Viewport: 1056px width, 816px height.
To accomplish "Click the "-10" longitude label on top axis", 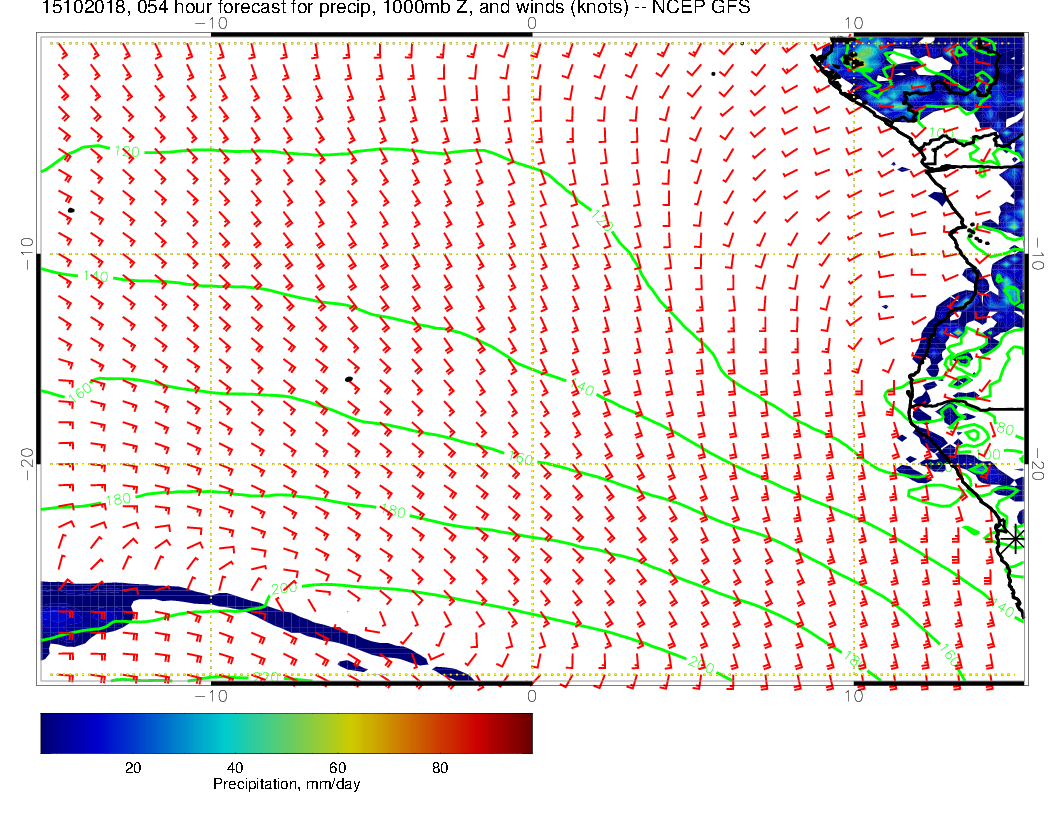I will (x=211, y=23).
